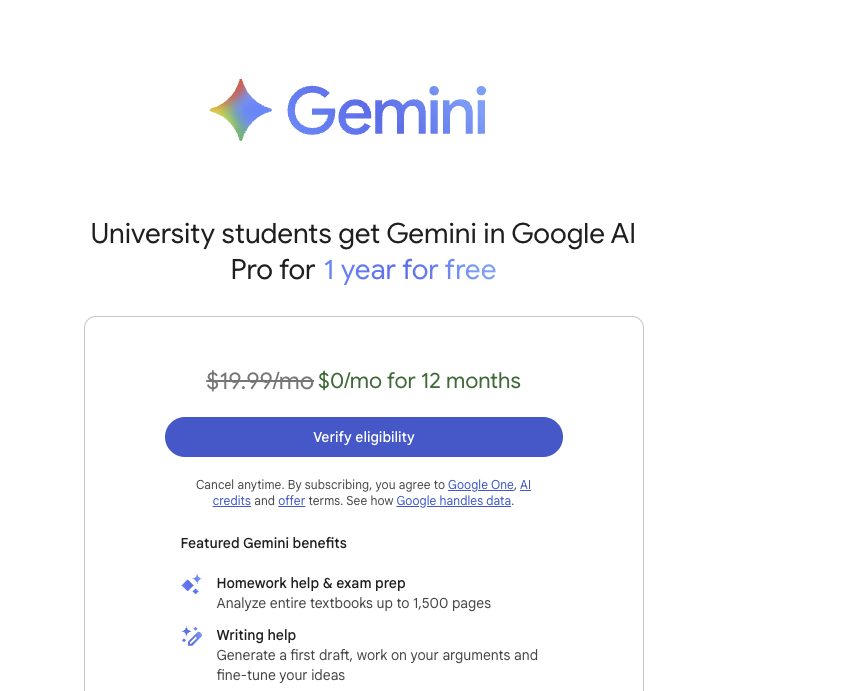848x691 pixels.
Task: Click the Homework help & exam prep title
Action: pos(311,583)
